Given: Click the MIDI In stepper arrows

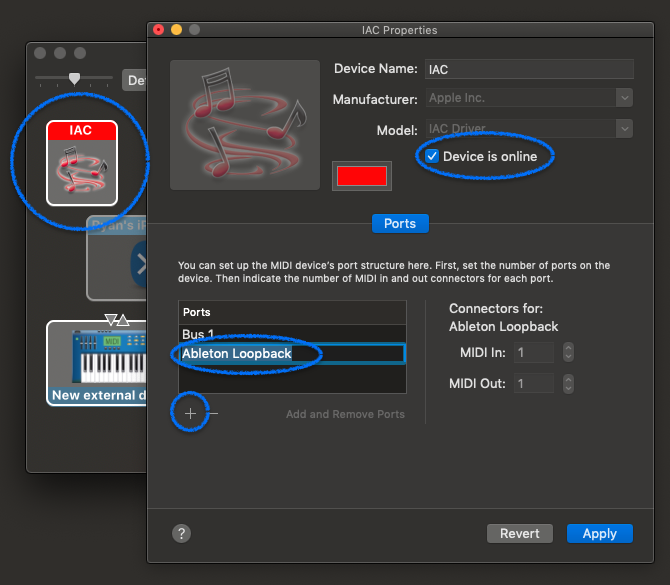Looking at the screenshot, I should [x=568, y=353].
